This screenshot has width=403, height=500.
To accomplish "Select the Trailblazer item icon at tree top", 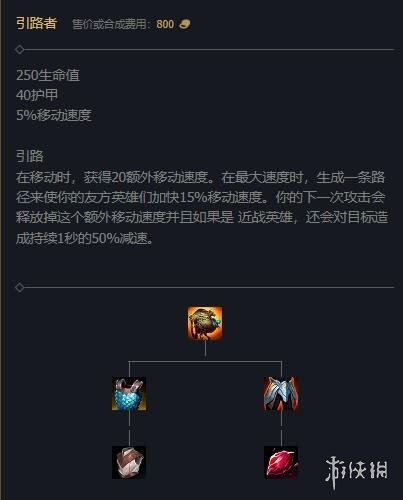I will pos(205,324).
